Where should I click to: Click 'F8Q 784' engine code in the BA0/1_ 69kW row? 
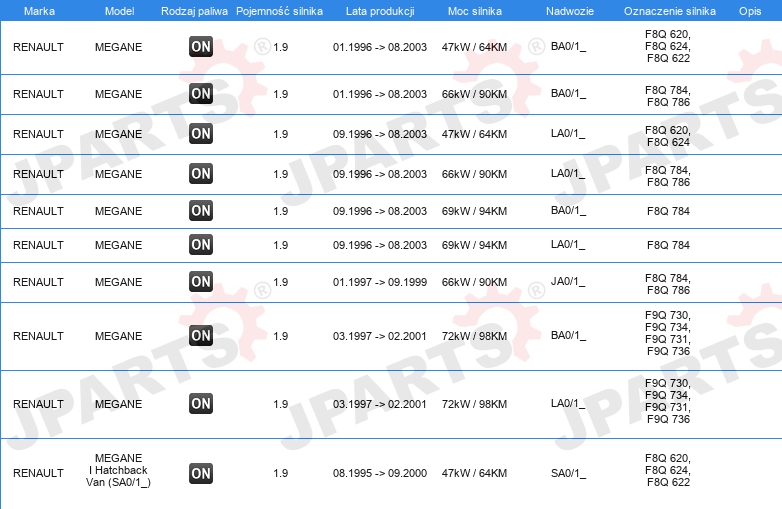click(x=668, y=211)
